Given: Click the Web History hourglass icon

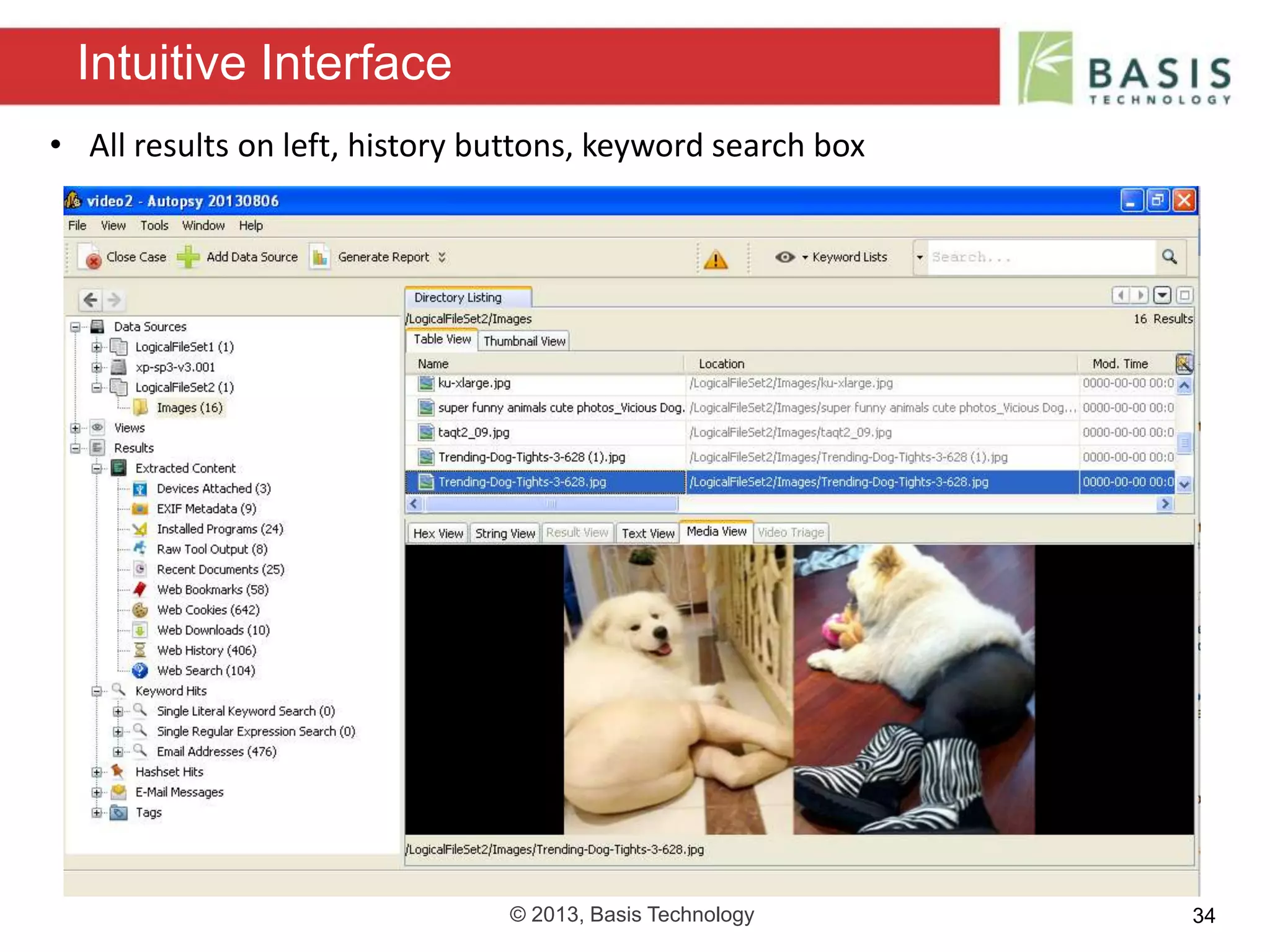Looking at the screenshot, I should [140, 650].
